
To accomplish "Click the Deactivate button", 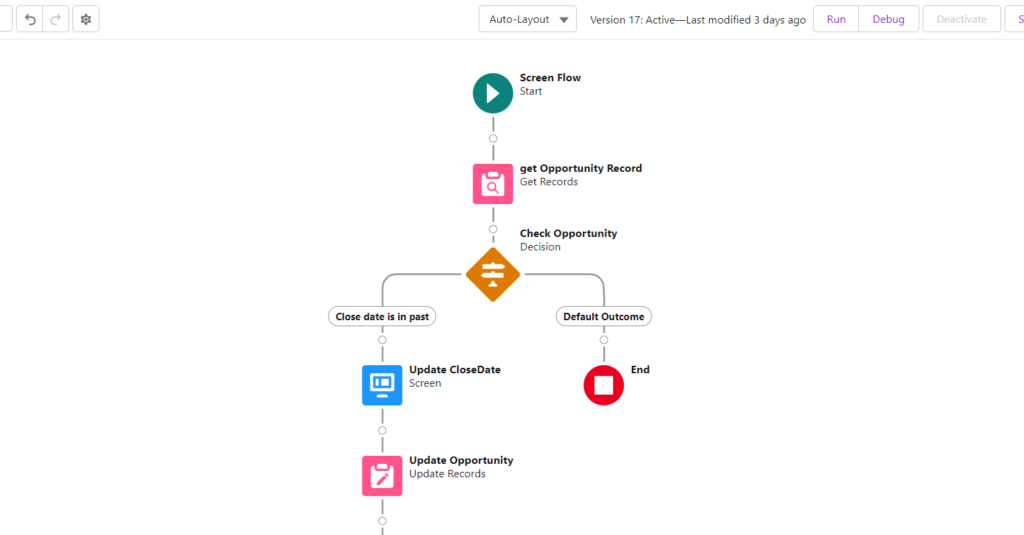I will click(x=961, y=20).
